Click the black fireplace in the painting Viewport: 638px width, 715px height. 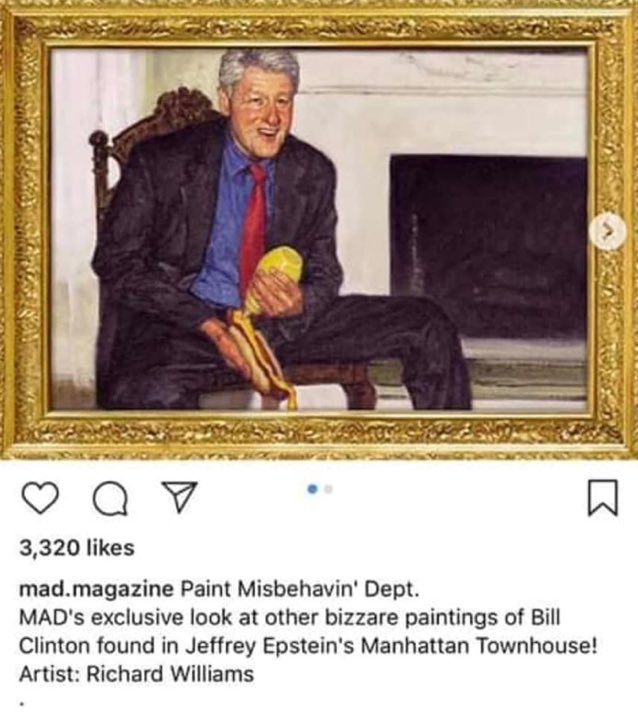pos(489,246)
